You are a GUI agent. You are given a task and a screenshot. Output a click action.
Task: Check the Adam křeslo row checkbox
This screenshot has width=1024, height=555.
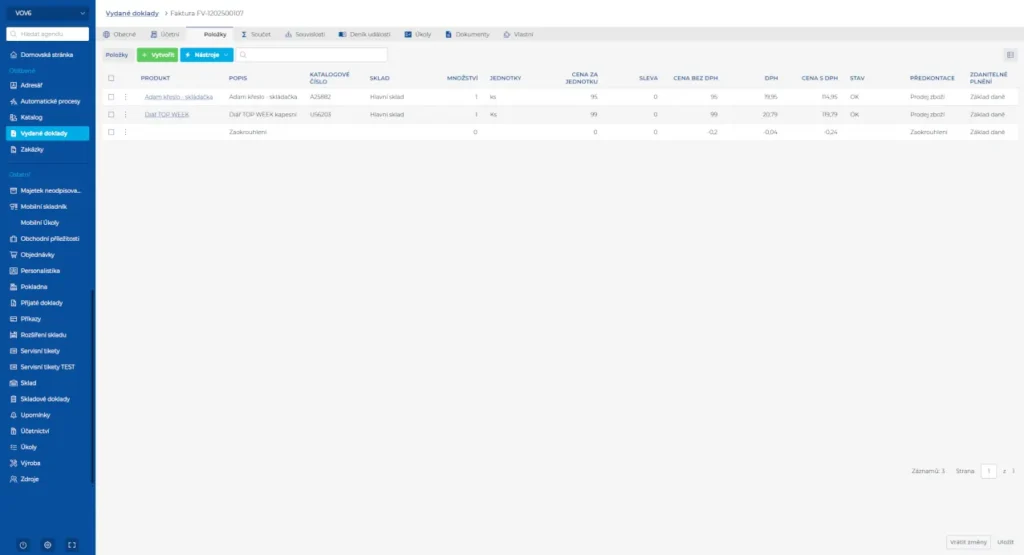click(111, 97)
